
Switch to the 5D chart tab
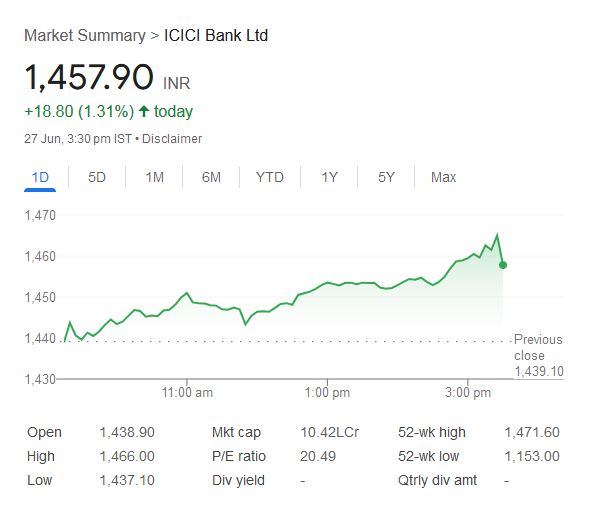coord(97,177)
